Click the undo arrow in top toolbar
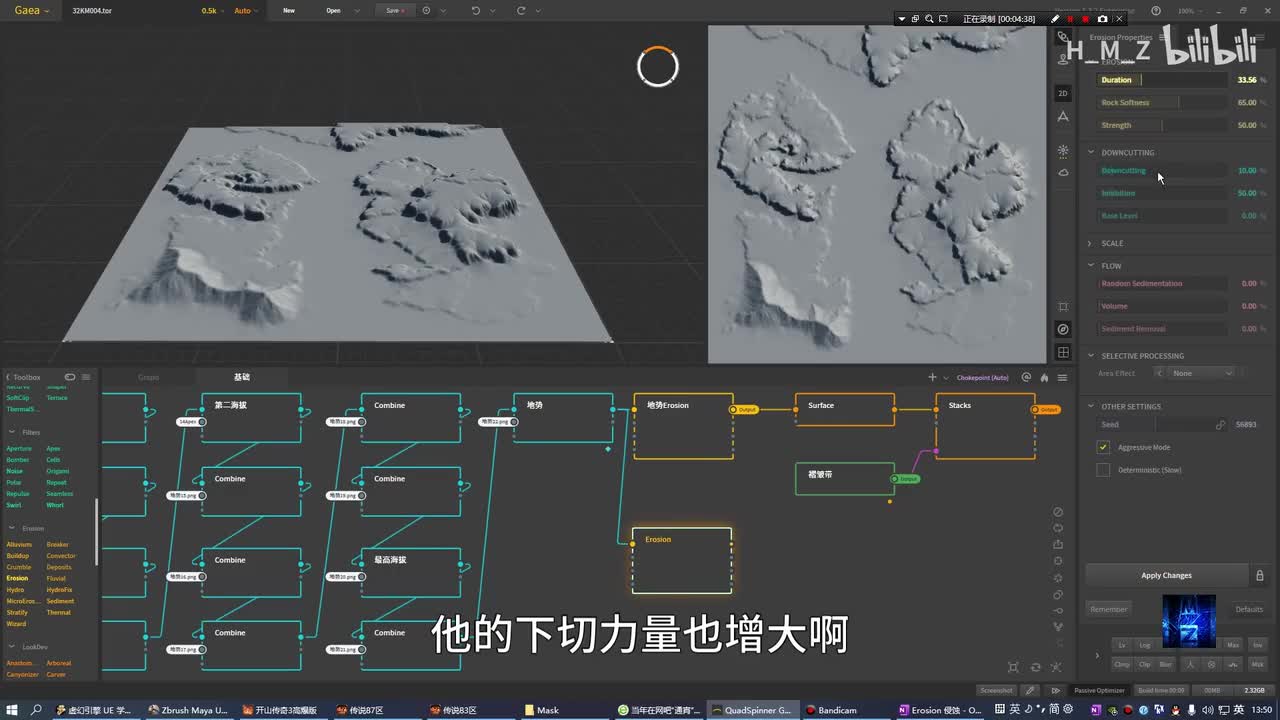 (x=476, y=10)
